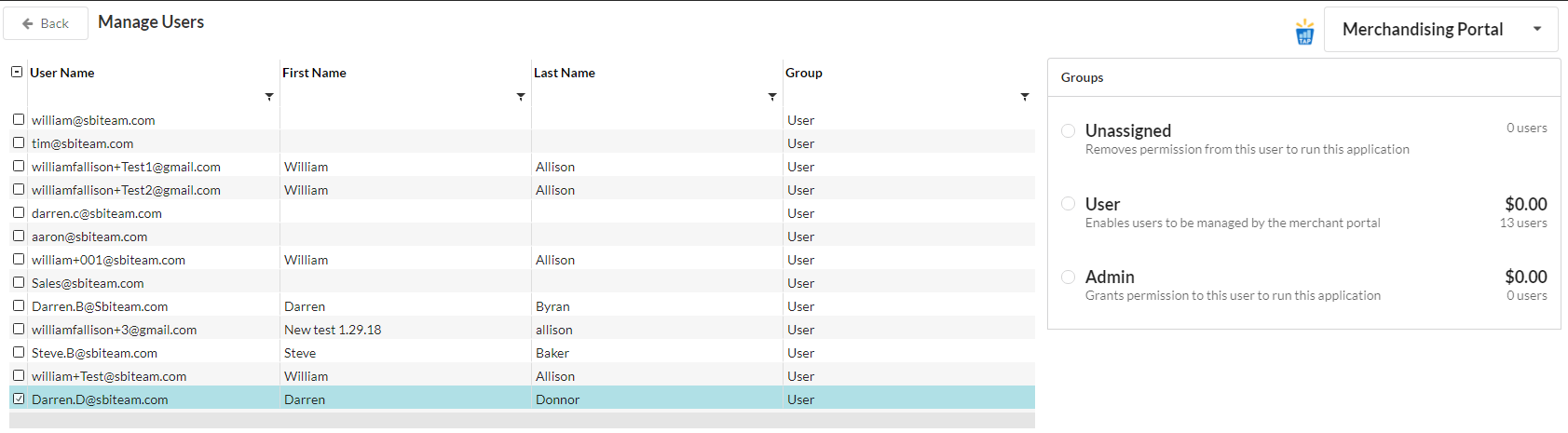Click the Groups panel header
This screenshot has width=1568, height=433.
[x=1304, y=77]
